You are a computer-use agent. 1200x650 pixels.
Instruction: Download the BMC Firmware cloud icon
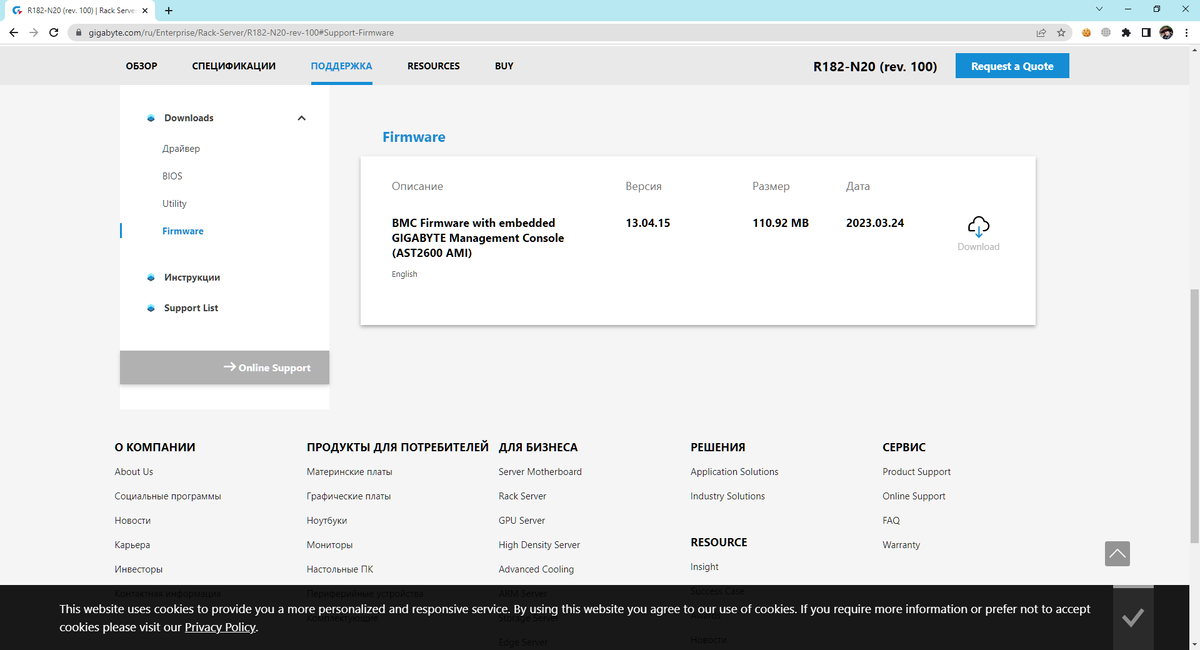[978, 226]
